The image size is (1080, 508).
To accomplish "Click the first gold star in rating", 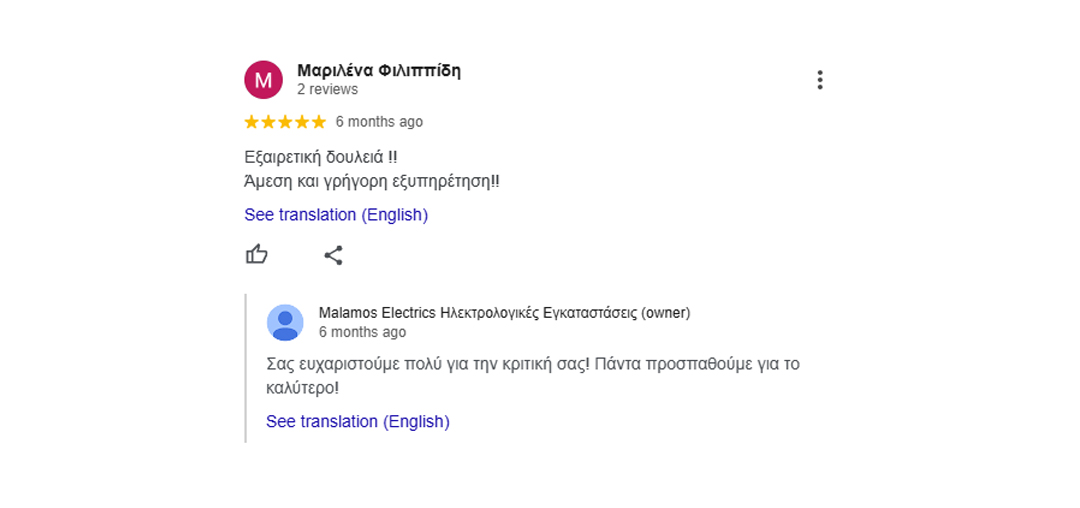I will point(252,122).
